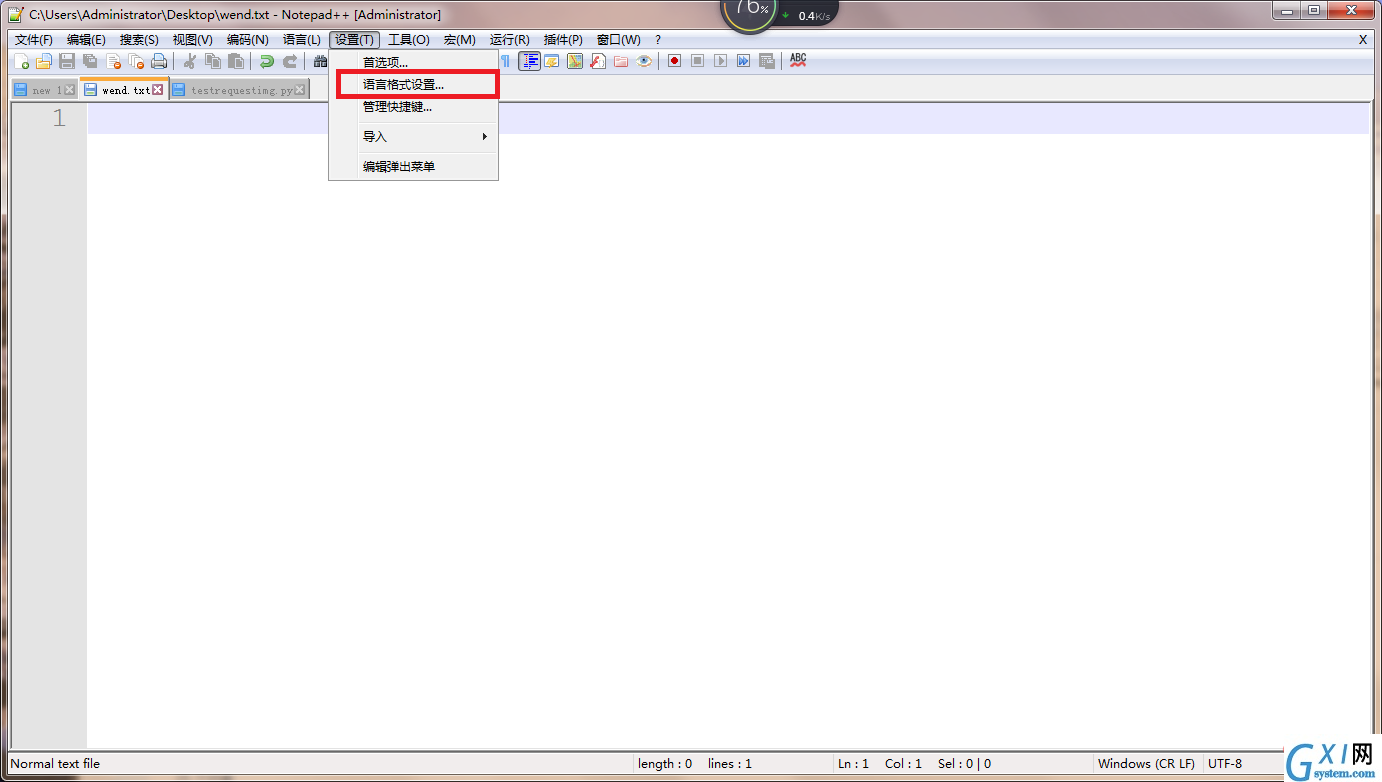Collapse the open 设置(T) menu
Image resolution: width=1382 pixels, height=782 pixels.
coord(354,40)
